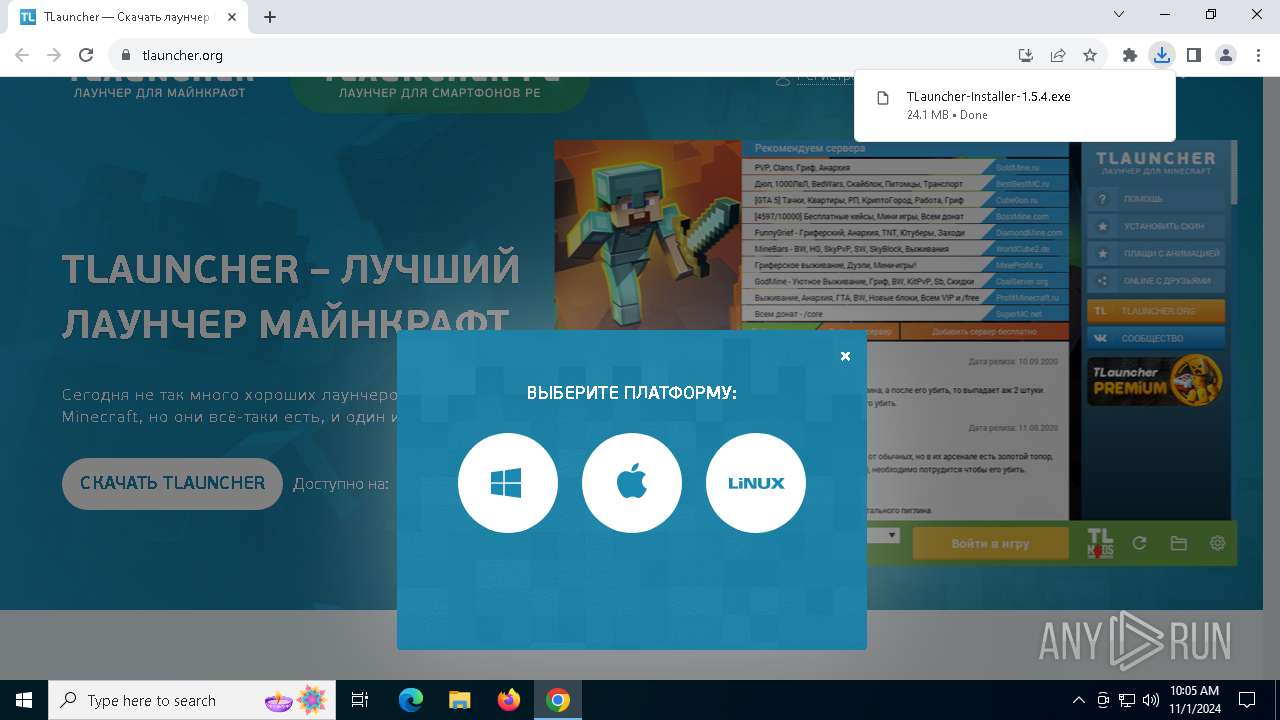The height and width of the screenshot is (720, 1280).
Task: Open Task View on the taskbar
Action: point(360,700)
